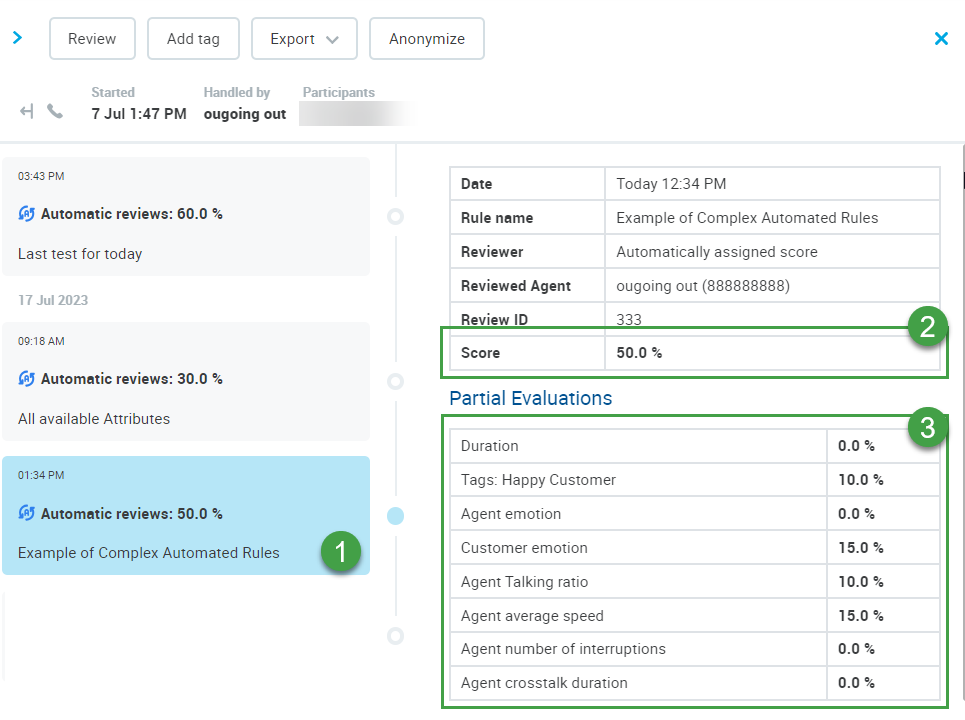Click the Anonymize button

tap(426, 39)
